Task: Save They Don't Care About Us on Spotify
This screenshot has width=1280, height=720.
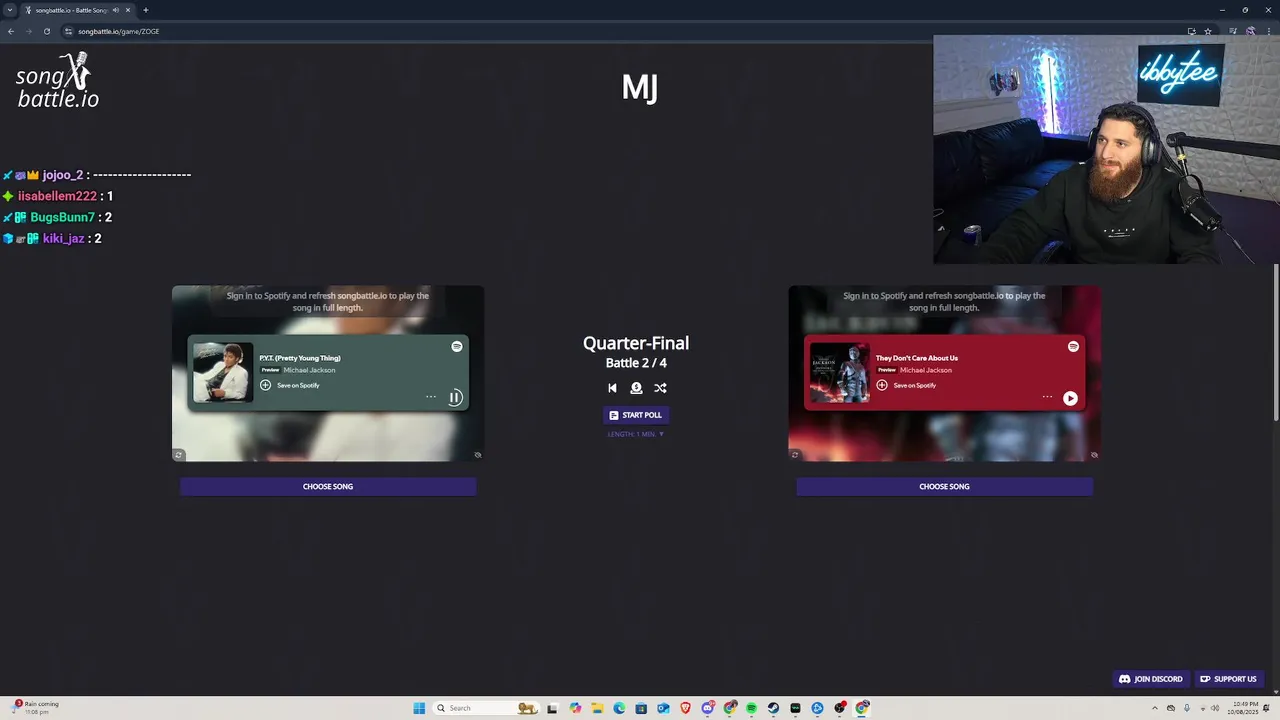Action: [x=882, y=385]
